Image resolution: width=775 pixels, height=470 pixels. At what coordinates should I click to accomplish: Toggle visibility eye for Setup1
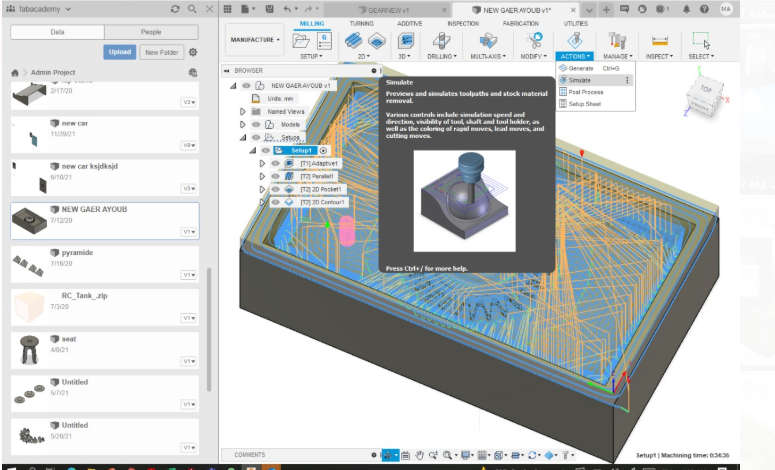coord(266,150)
